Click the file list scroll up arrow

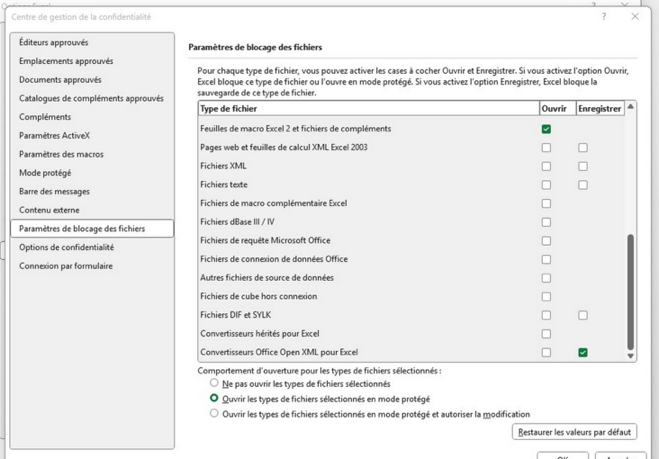coord(630,107)
